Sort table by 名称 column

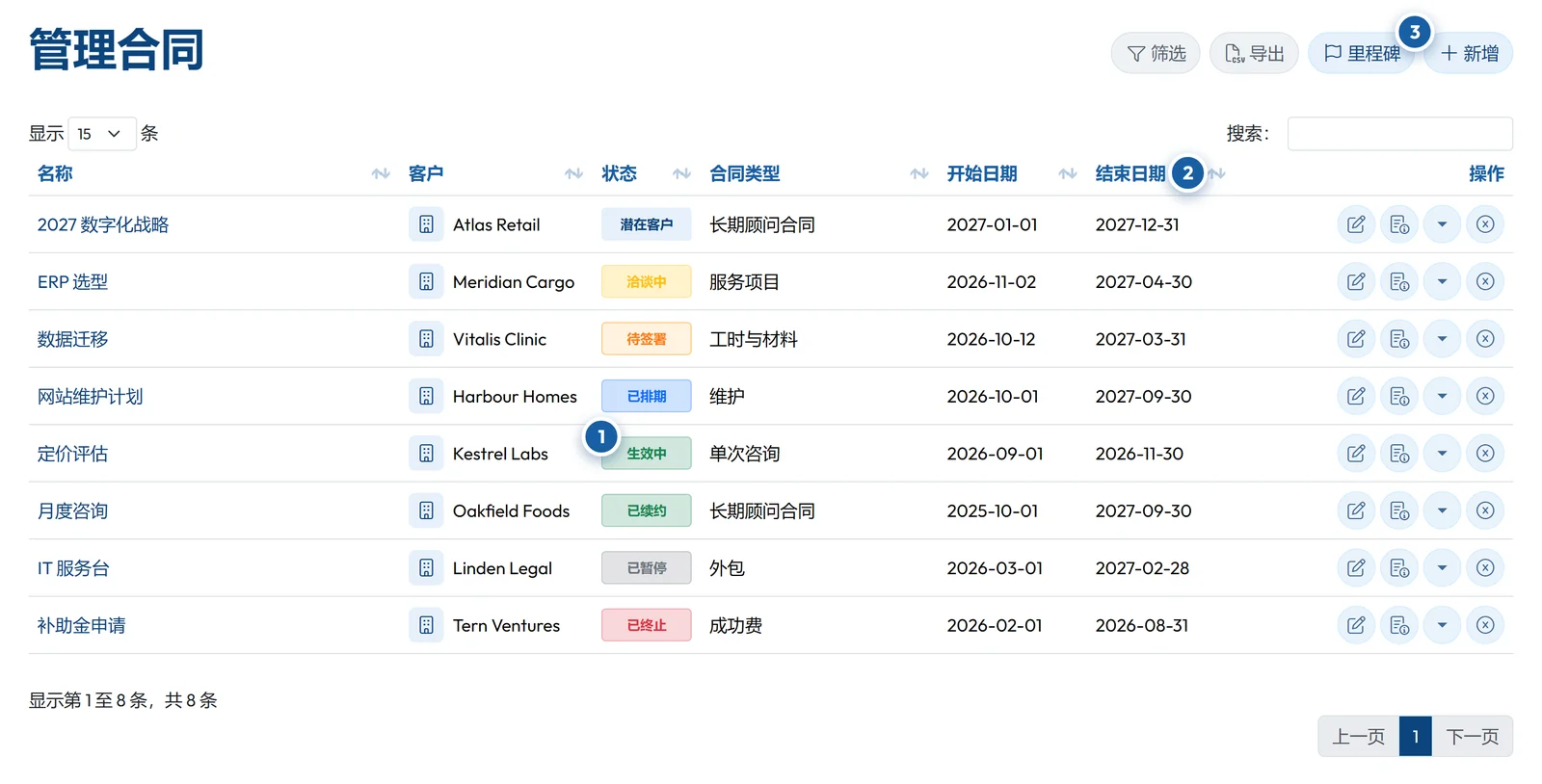click(x=214, y=173)
